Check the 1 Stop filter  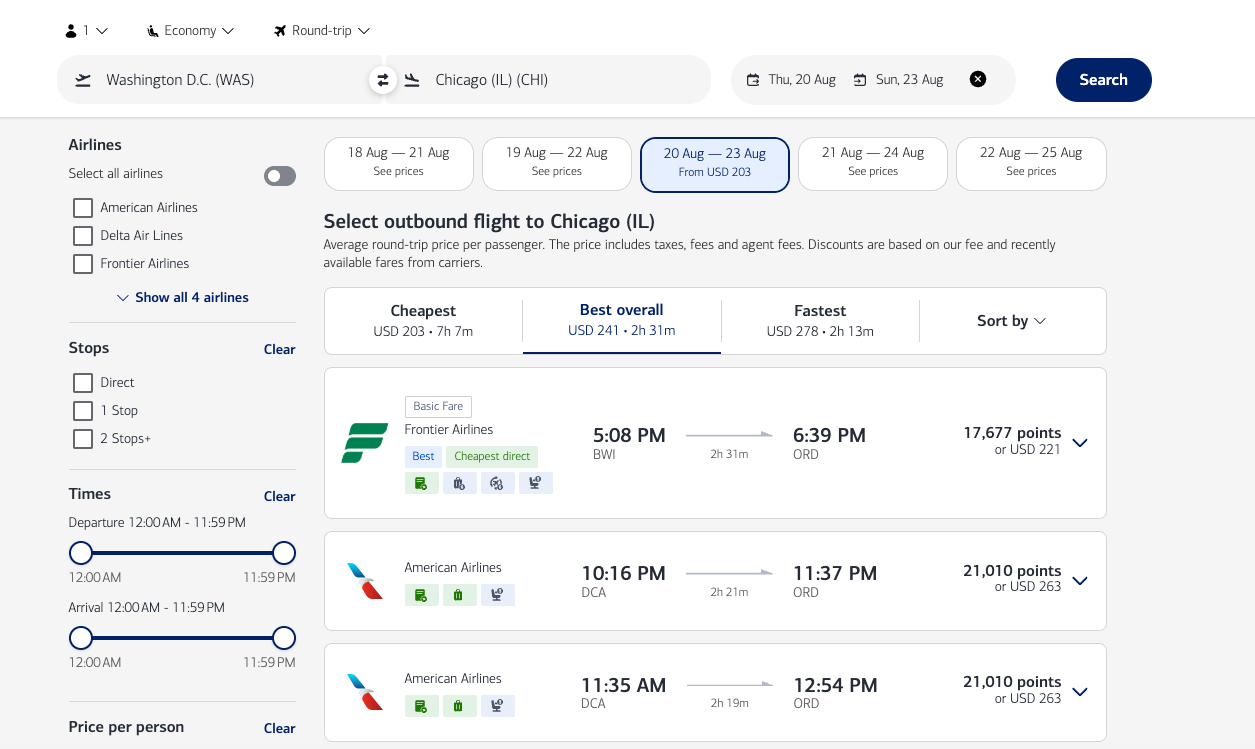(83, 411)
